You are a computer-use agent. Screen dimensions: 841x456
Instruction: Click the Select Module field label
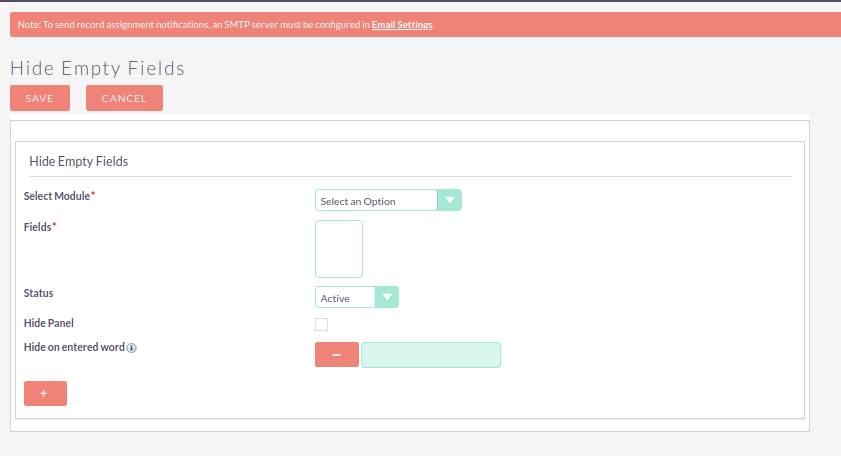[57, 196]
